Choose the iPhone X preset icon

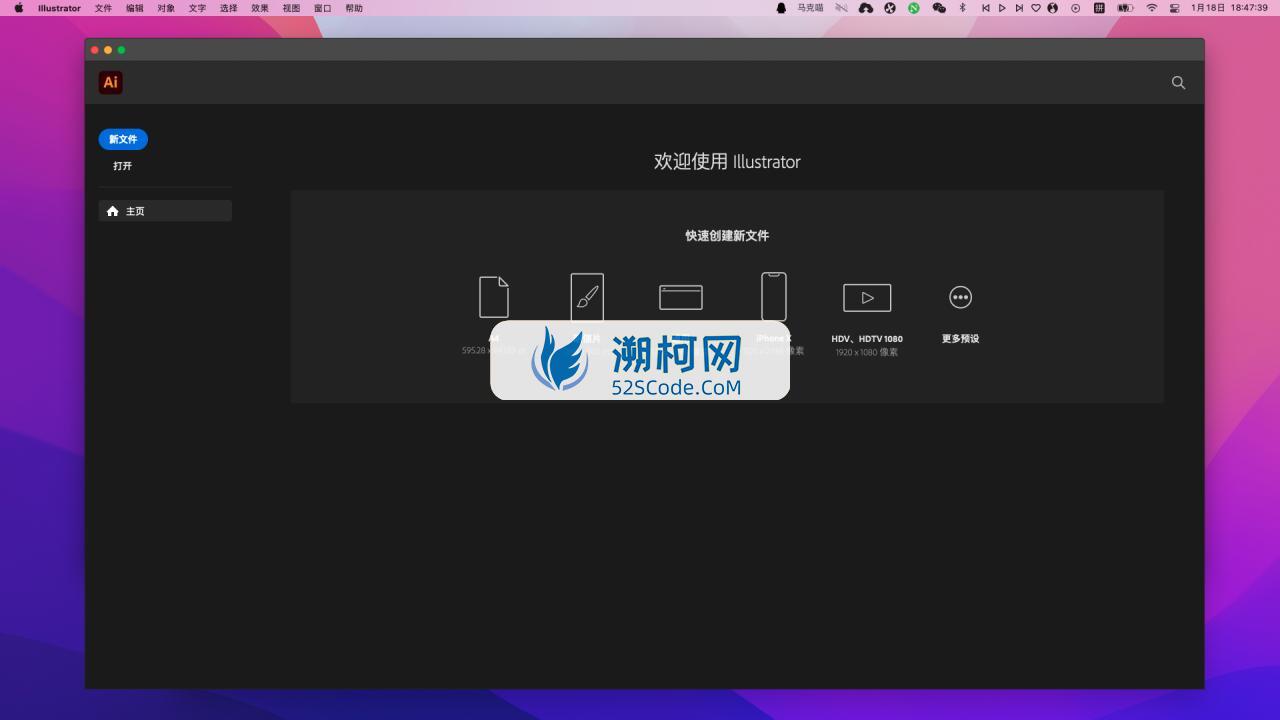click(774, 297)
